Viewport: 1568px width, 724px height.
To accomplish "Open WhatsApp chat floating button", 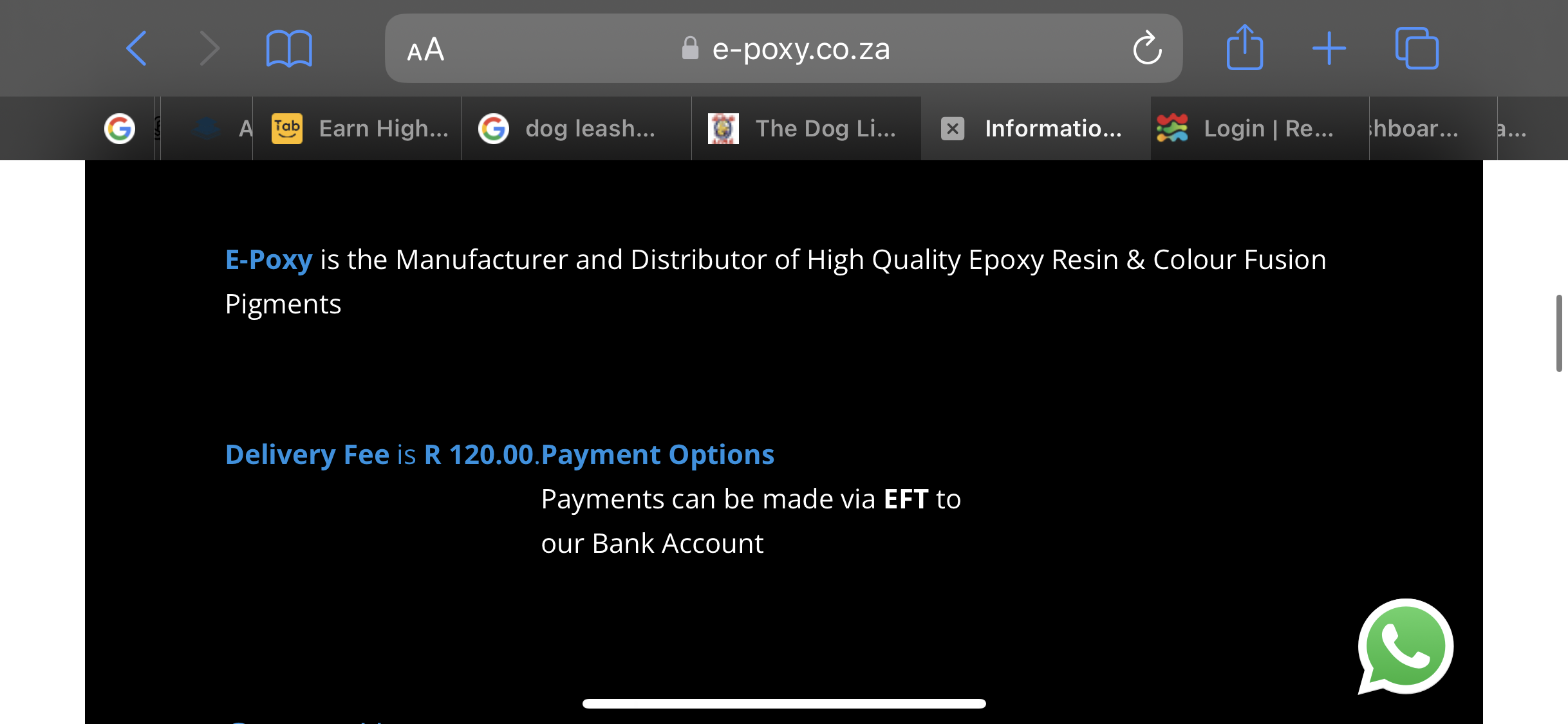I will click(1405, 647).
